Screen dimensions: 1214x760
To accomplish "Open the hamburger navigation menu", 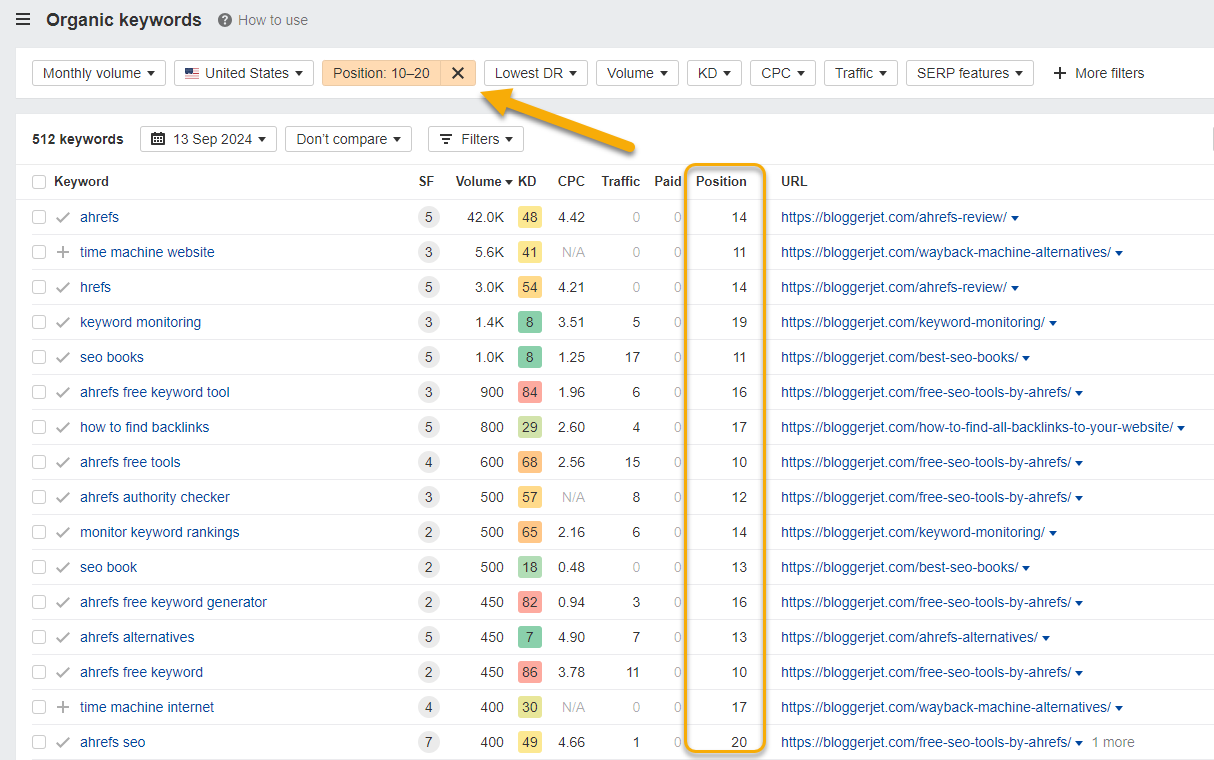I will coord(22,19).
